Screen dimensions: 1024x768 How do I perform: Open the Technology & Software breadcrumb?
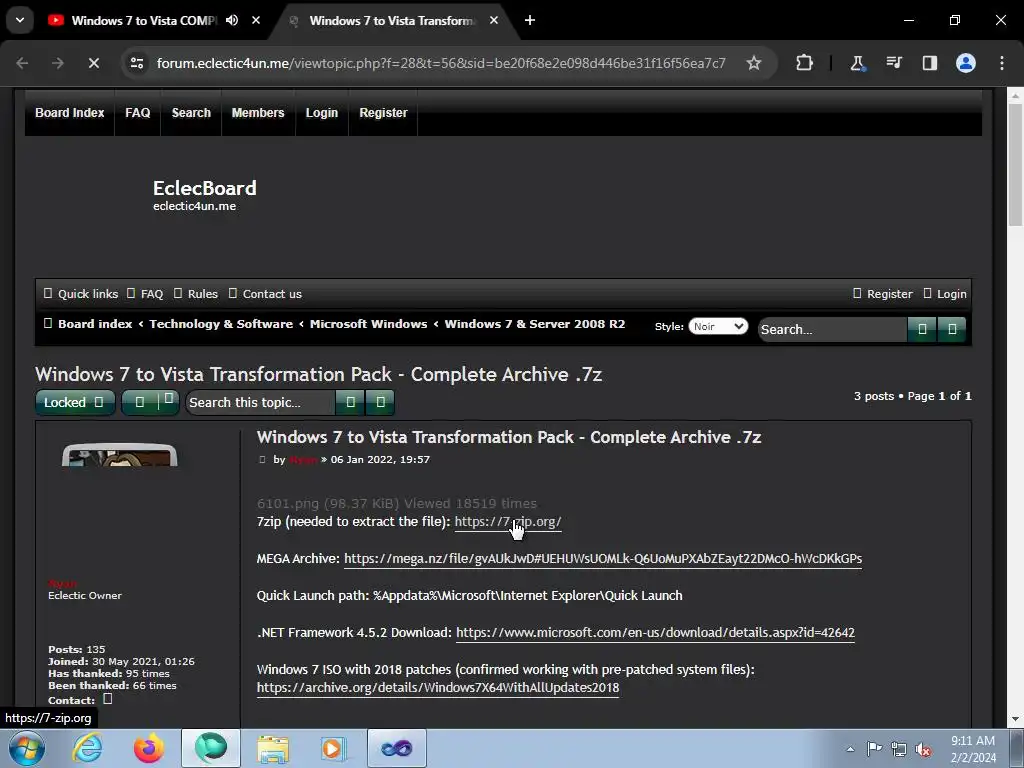[x=221, y=324]
